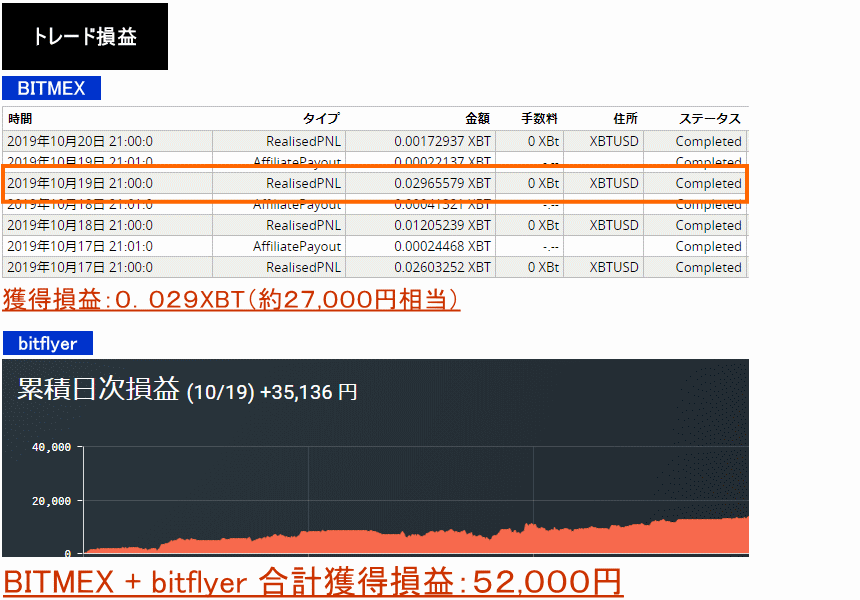The height and width of the screenshot is (600, 860).
Task: Open the BITMEX + bitflyer 合計獲得損益 link
Action: [312, 581]
